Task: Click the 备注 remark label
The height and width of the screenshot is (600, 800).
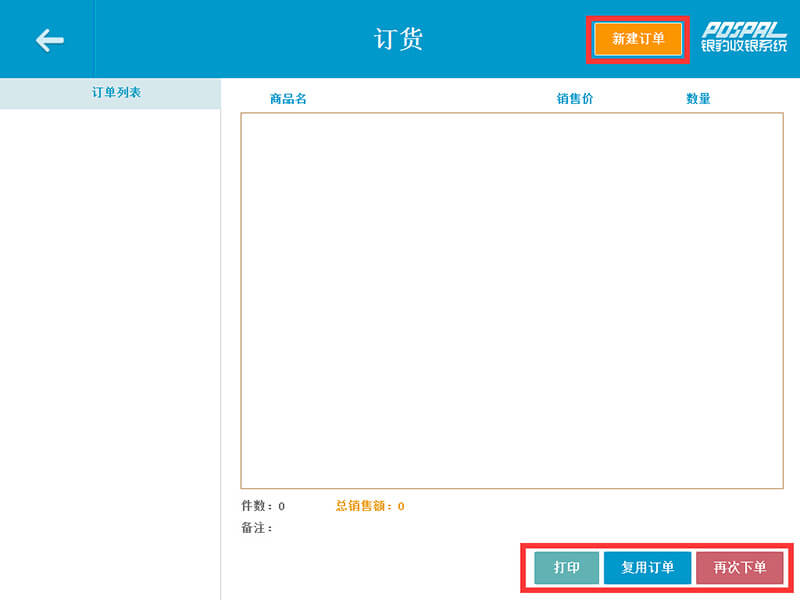Action: 256,528
